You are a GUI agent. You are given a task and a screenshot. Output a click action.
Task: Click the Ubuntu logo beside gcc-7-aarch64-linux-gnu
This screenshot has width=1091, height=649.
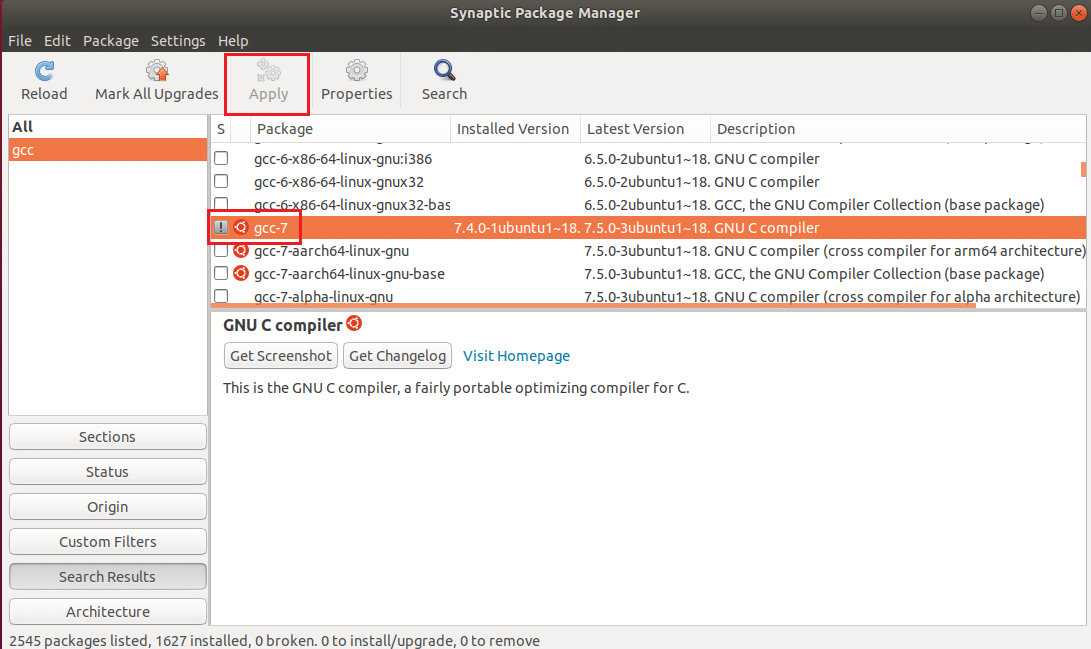(240, 251)
